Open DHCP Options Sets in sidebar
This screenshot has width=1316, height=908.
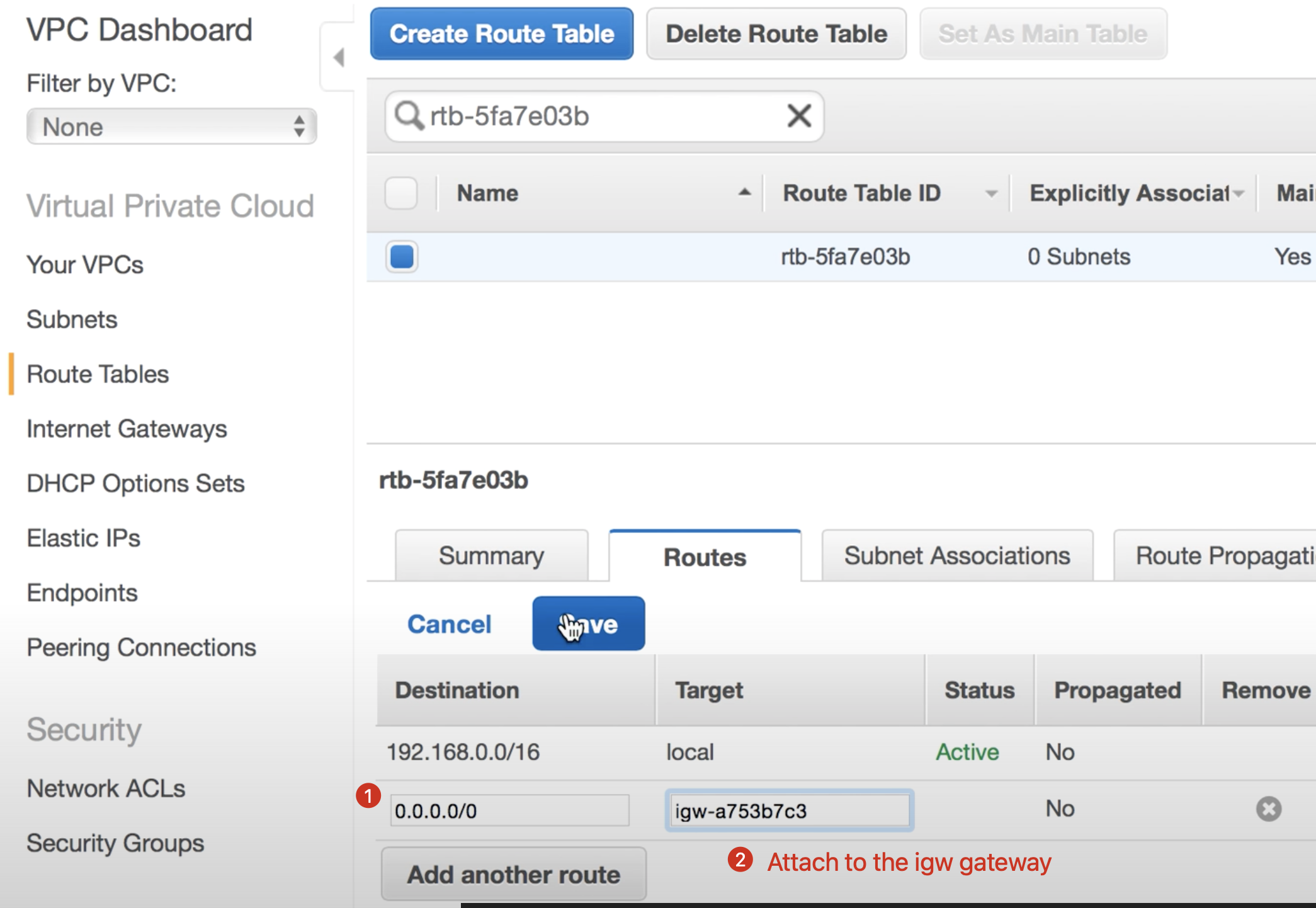coord(135,484)
